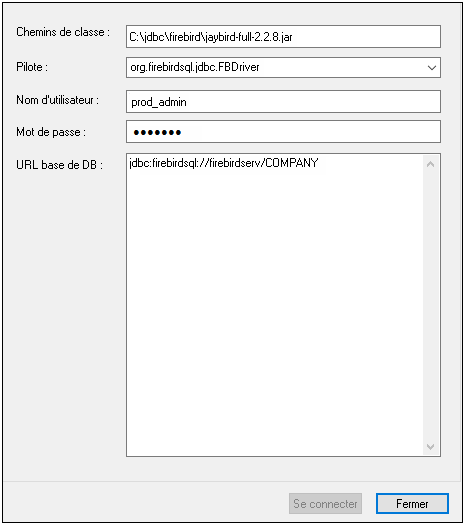Click the "Chemins de classe :" label
465x525 pixels.
[x=63, y=32]
